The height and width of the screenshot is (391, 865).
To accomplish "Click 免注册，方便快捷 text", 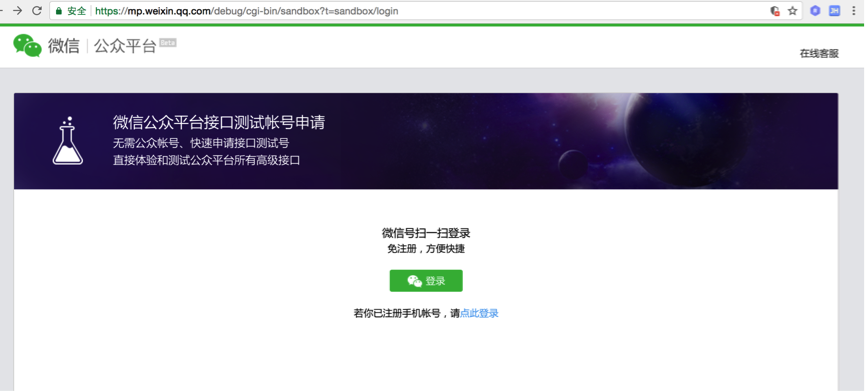I will tap(426, 249).
